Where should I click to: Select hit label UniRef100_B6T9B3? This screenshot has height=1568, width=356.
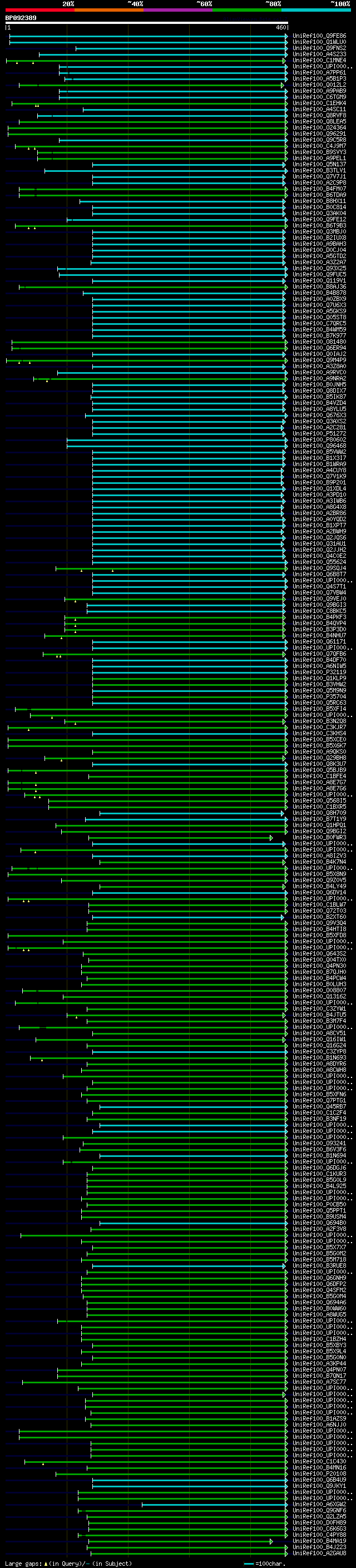(x=319, y=225)
